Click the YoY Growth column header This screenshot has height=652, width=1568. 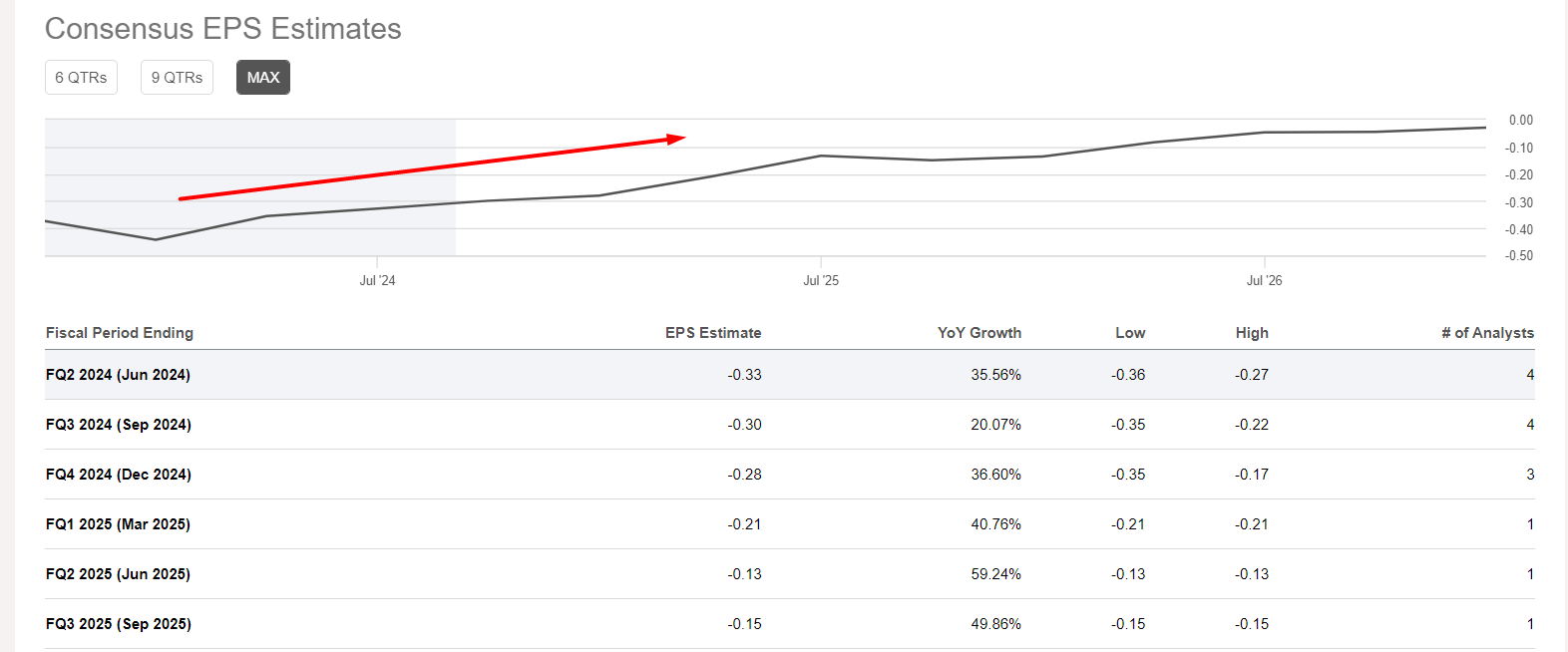[x=979, y=333]
